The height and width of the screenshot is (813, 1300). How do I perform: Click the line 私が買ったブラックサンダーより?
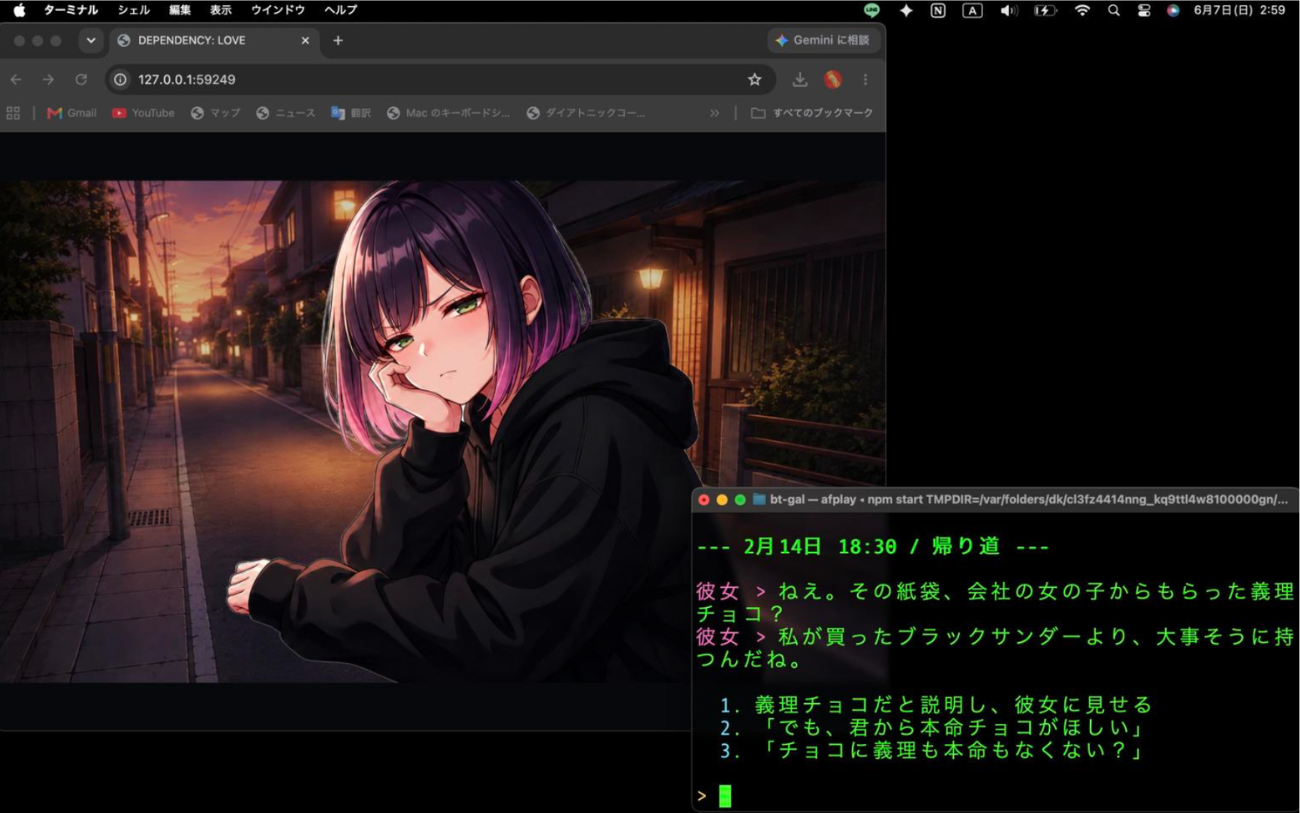tap(995, 648)
